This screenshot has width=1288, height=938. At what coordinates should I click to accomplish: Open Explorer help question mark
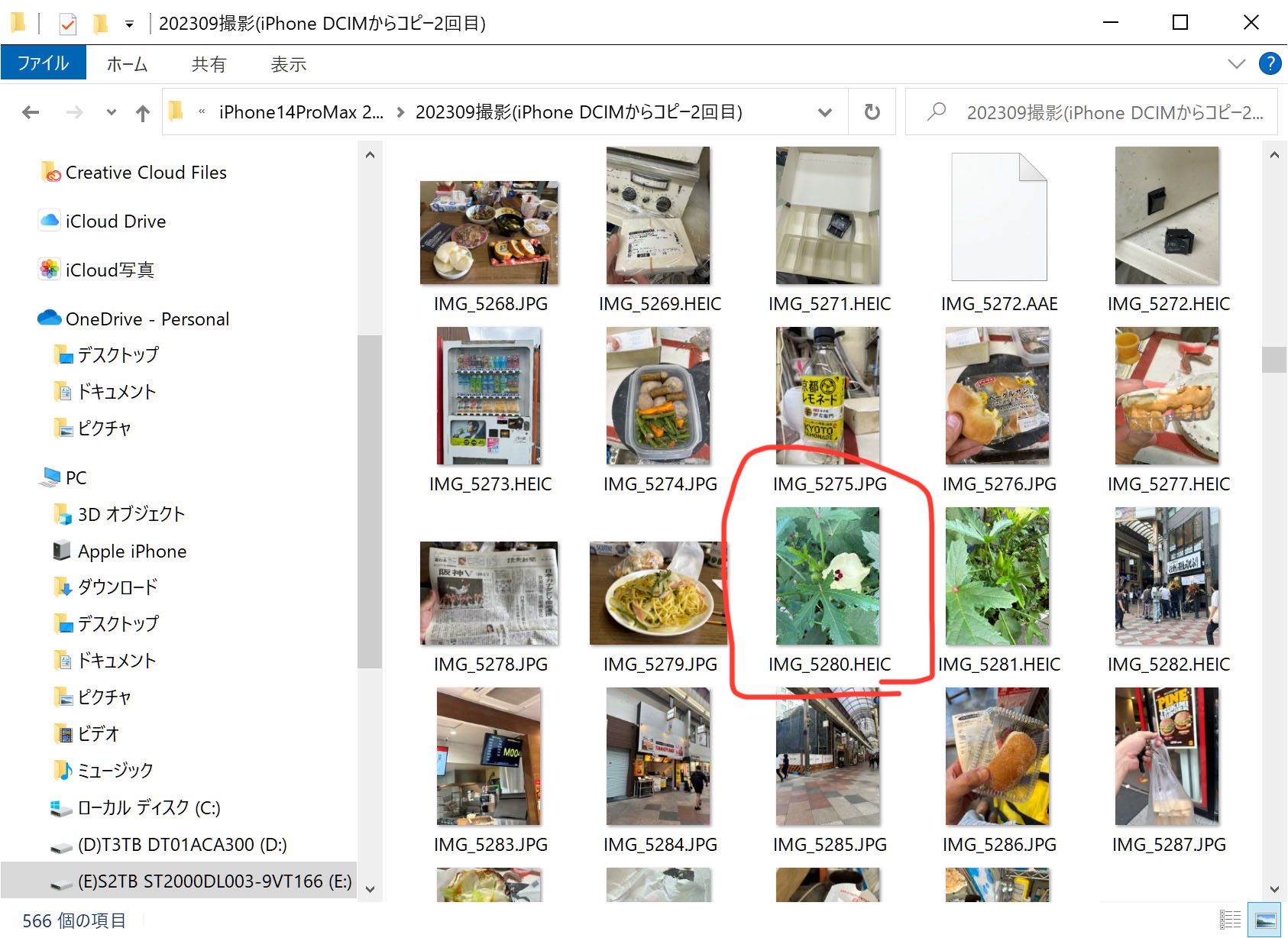point(1270,63)
